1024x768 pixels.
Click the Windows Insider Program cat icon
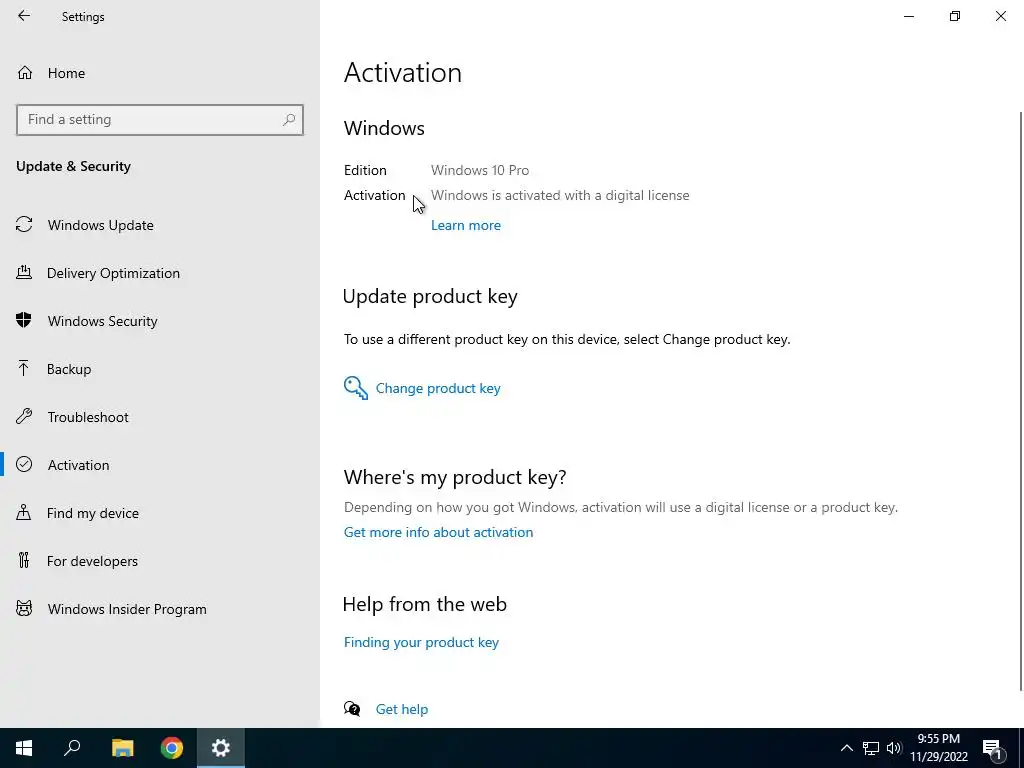click(24, 609)
